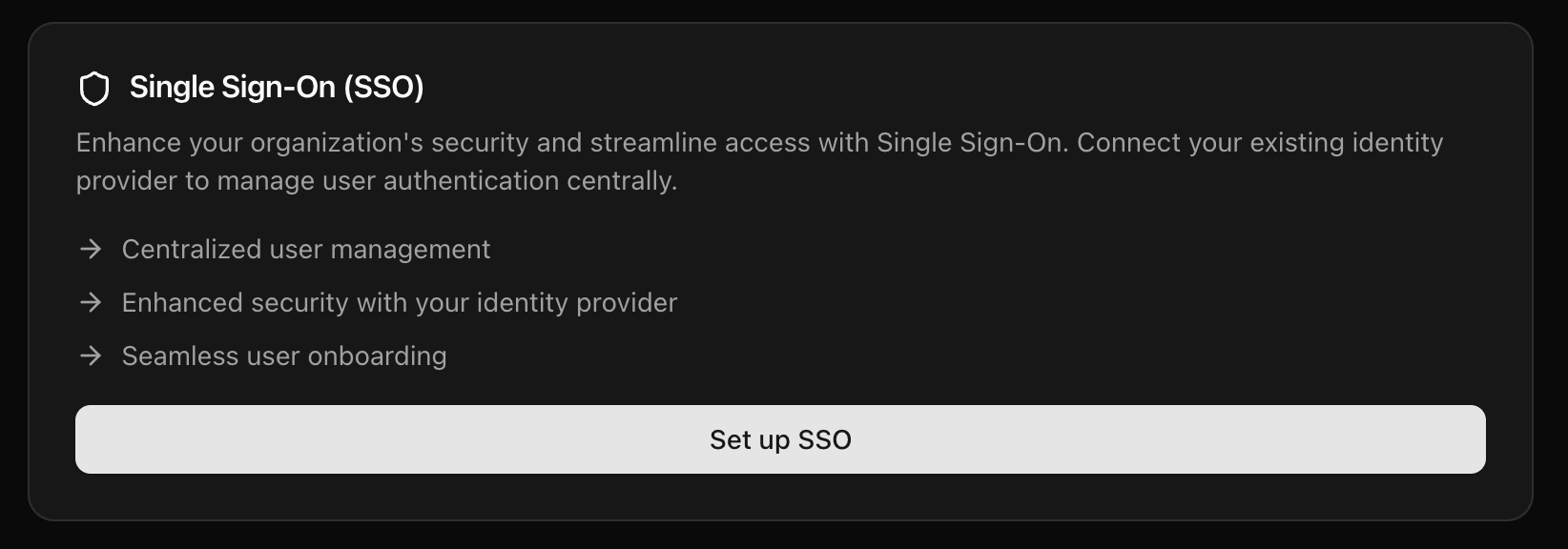Click the arrow icon before Enhanced security

pyautogui.click(x=91, y=303)
